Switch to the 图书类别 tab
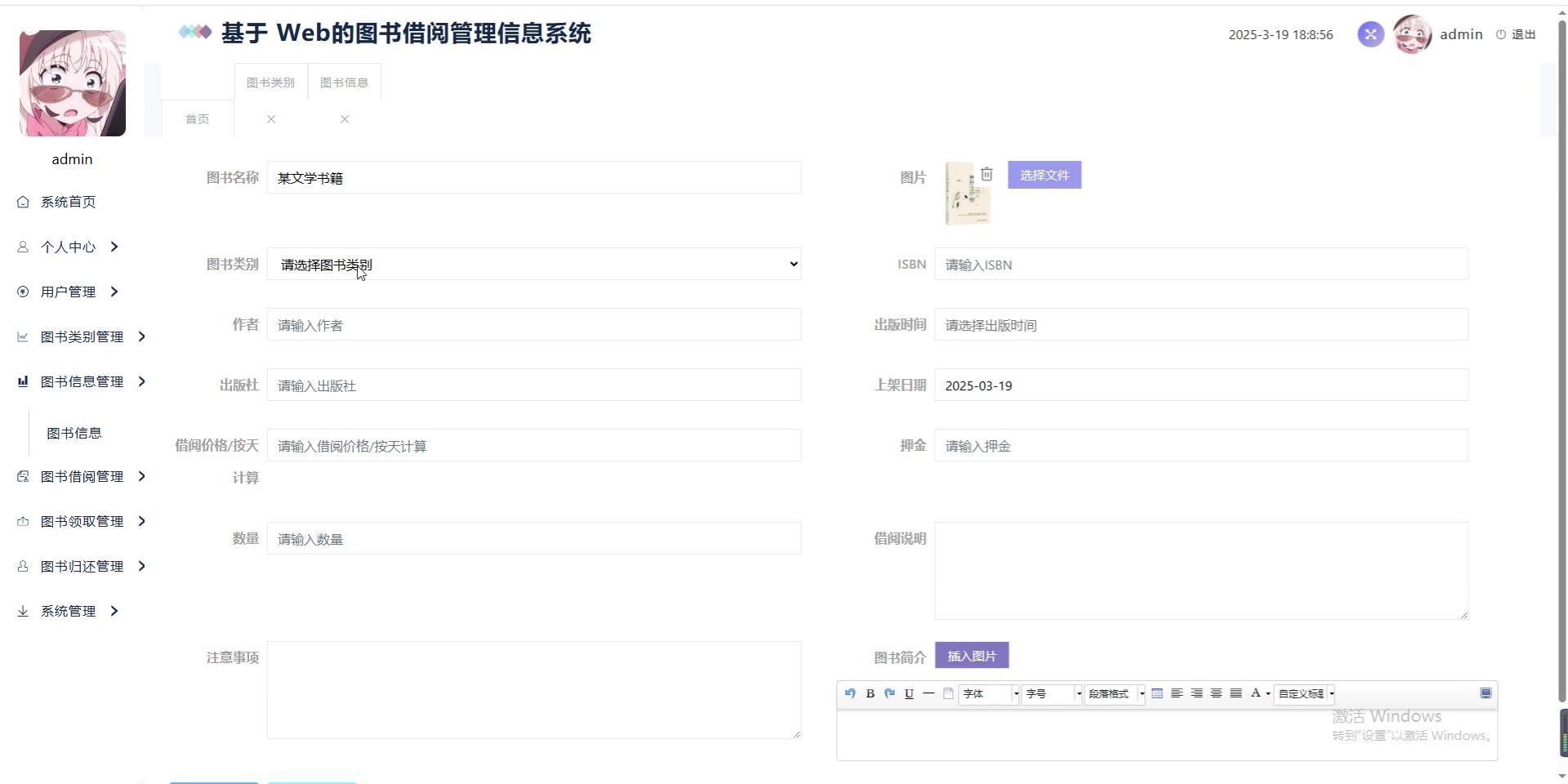 point(270,82)
